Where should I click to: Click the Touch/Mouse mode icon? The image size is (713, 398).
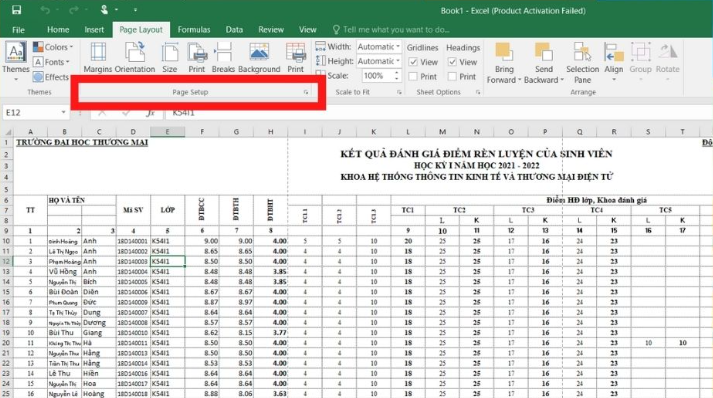tap(105, 10)
